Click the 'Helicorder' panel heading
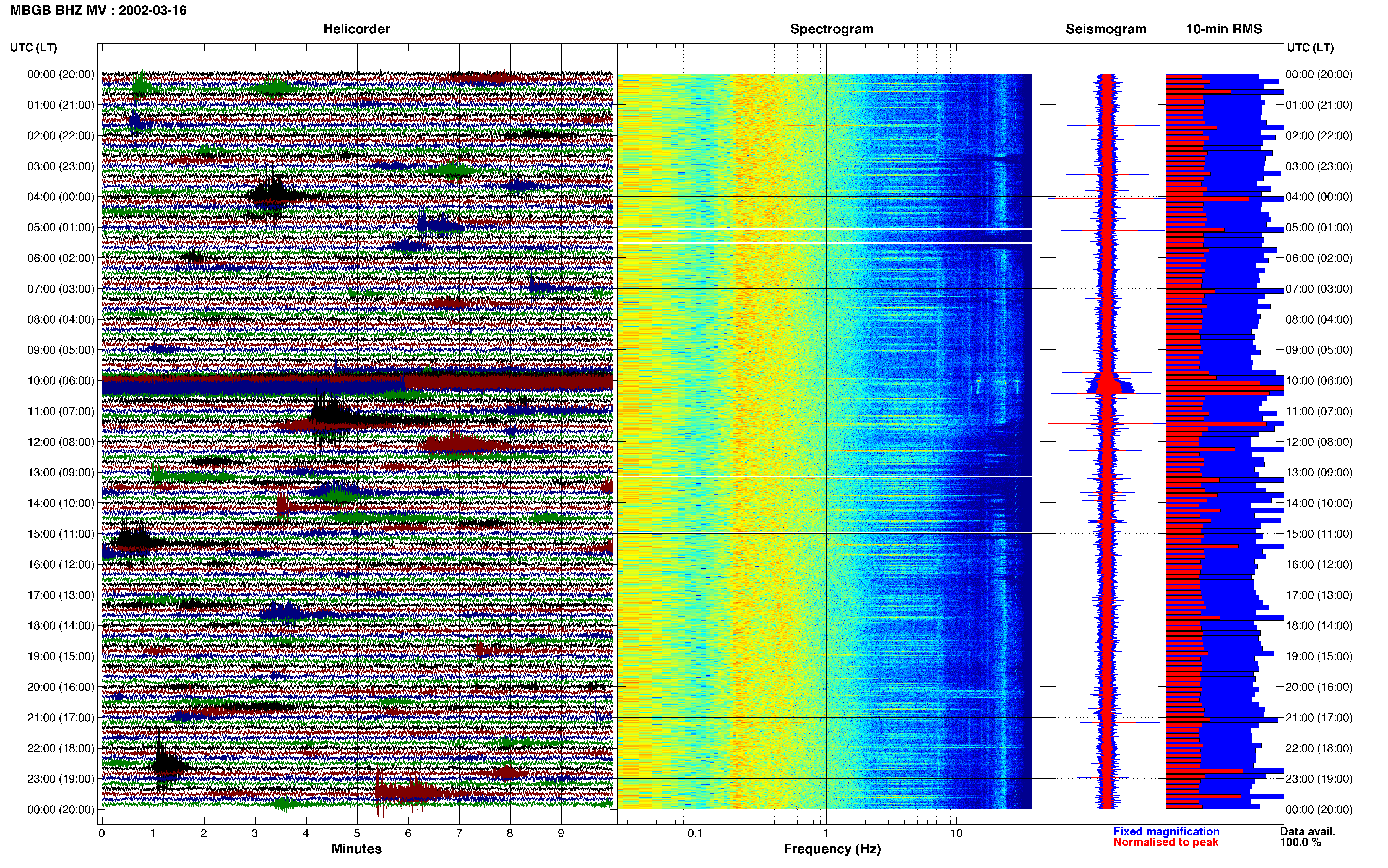The image size is (1388, 868). [356, 29]
